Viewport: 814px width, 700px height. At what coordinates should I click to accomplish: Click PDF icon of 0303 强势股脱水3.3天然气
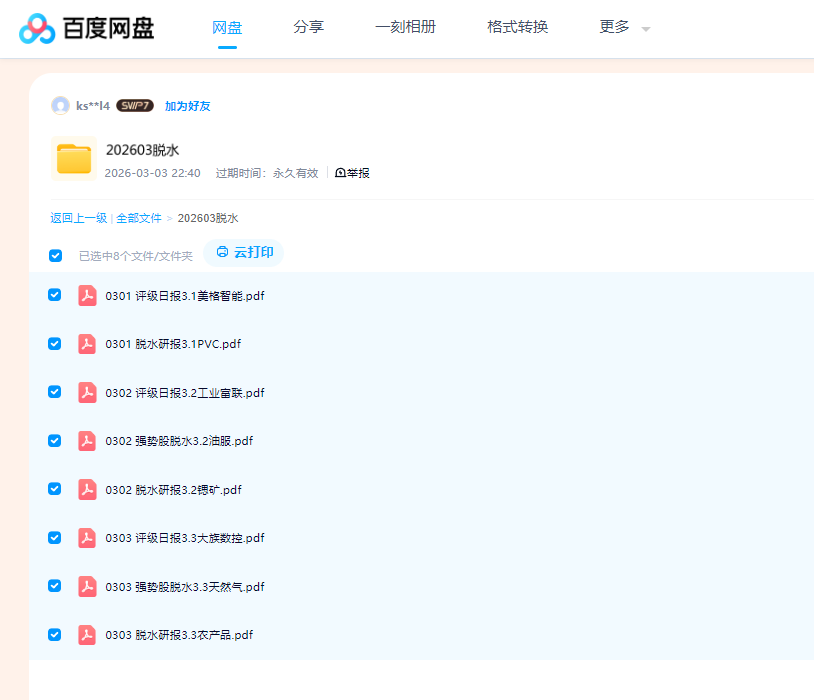click(x=87, y=587)
